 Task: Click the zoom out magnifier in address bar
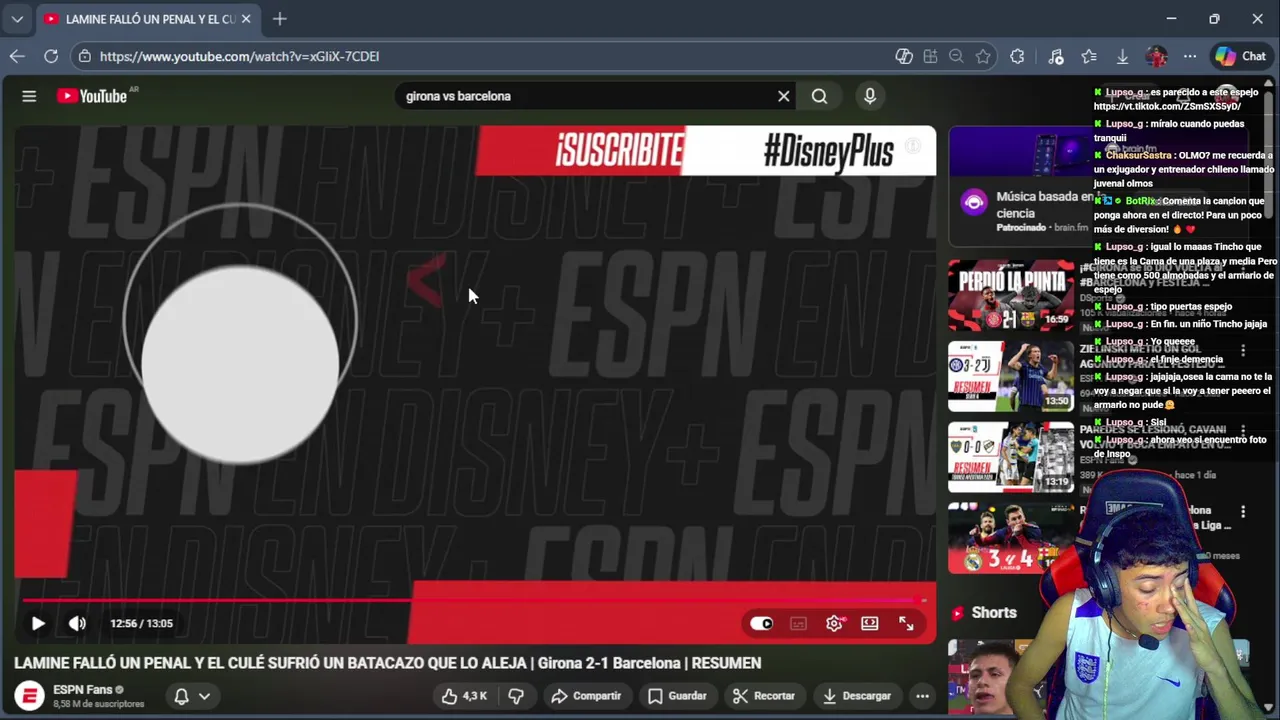(956, 57)
